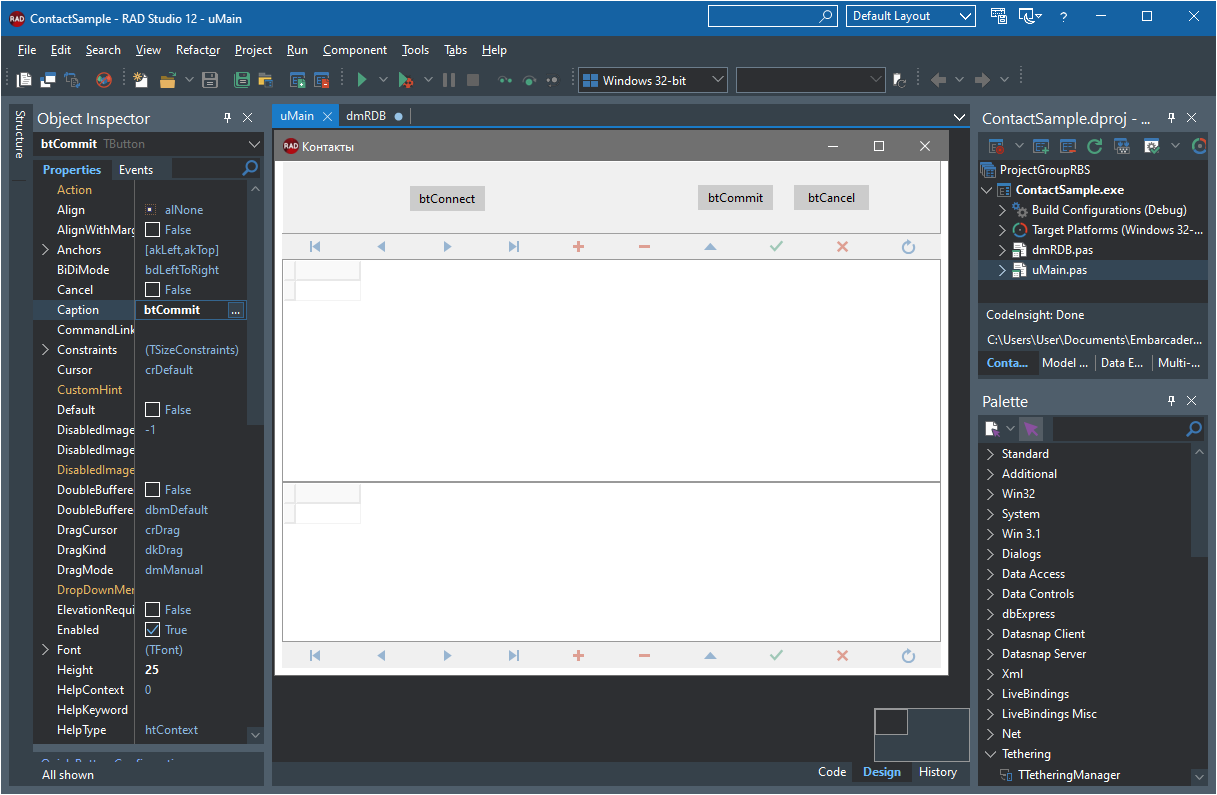This screenshot has height=795, width=1217.
Task: Expand the Target Platforms node
Action: coord(1003,230)
